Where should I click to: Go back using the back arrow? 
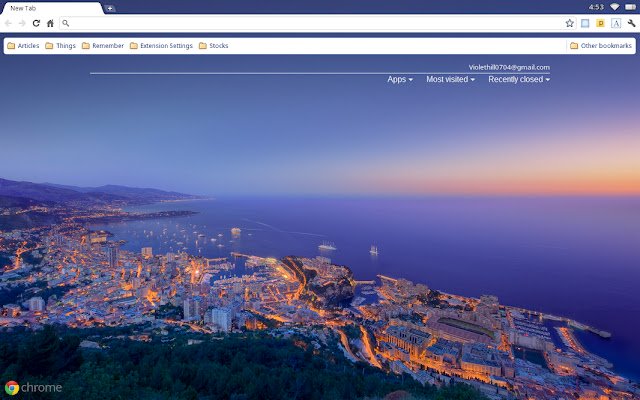click(8, 23)
